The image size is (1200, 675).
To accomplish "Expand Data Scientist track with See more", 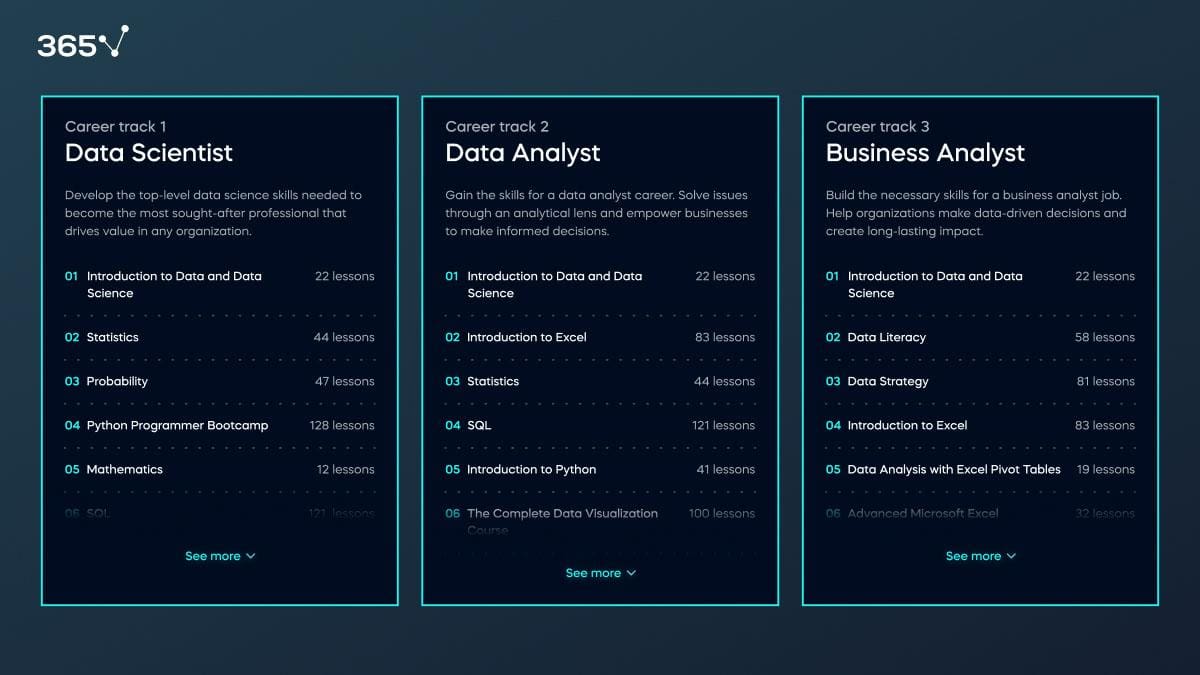I will (220, 556).
